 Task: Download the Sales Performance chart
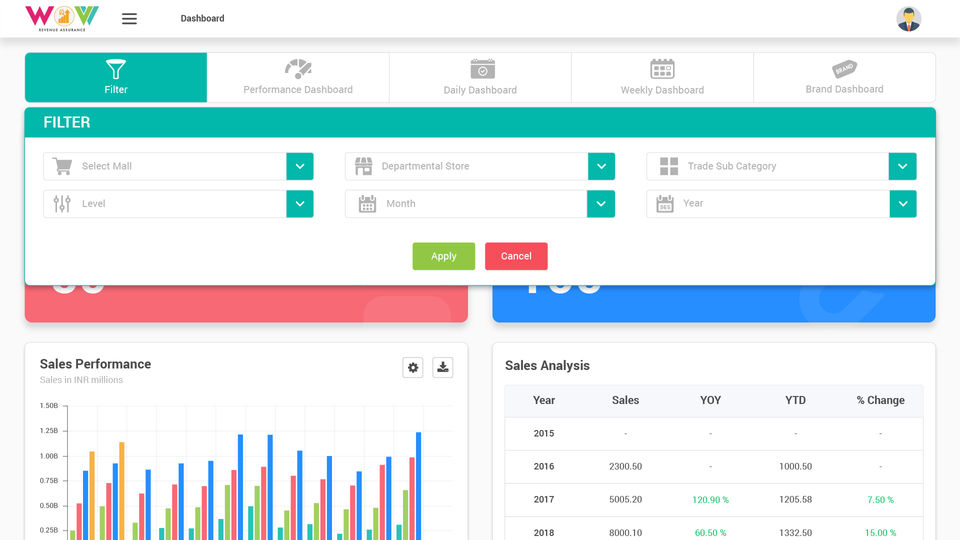click(x=443, y=367)
